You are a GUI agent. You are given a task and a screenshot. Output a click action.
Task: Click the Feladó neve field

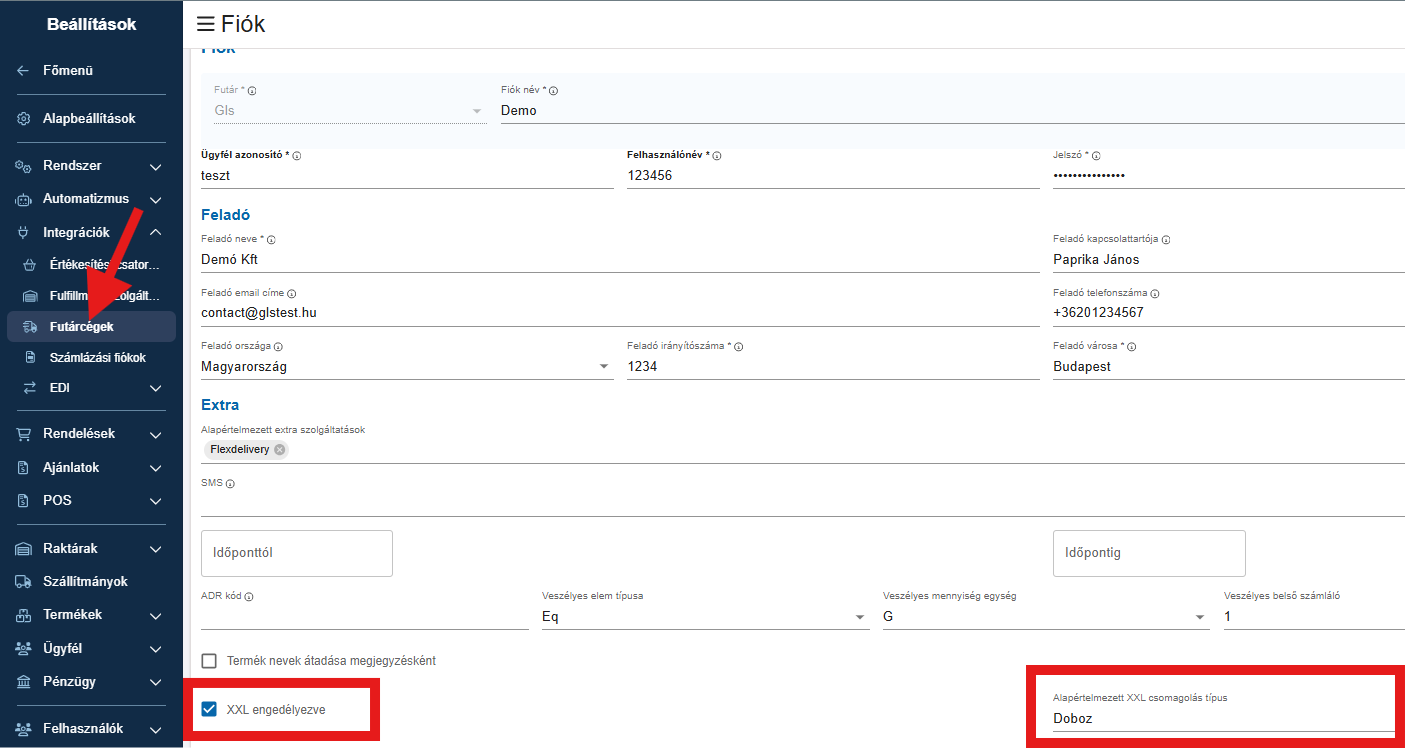(620, 259)
